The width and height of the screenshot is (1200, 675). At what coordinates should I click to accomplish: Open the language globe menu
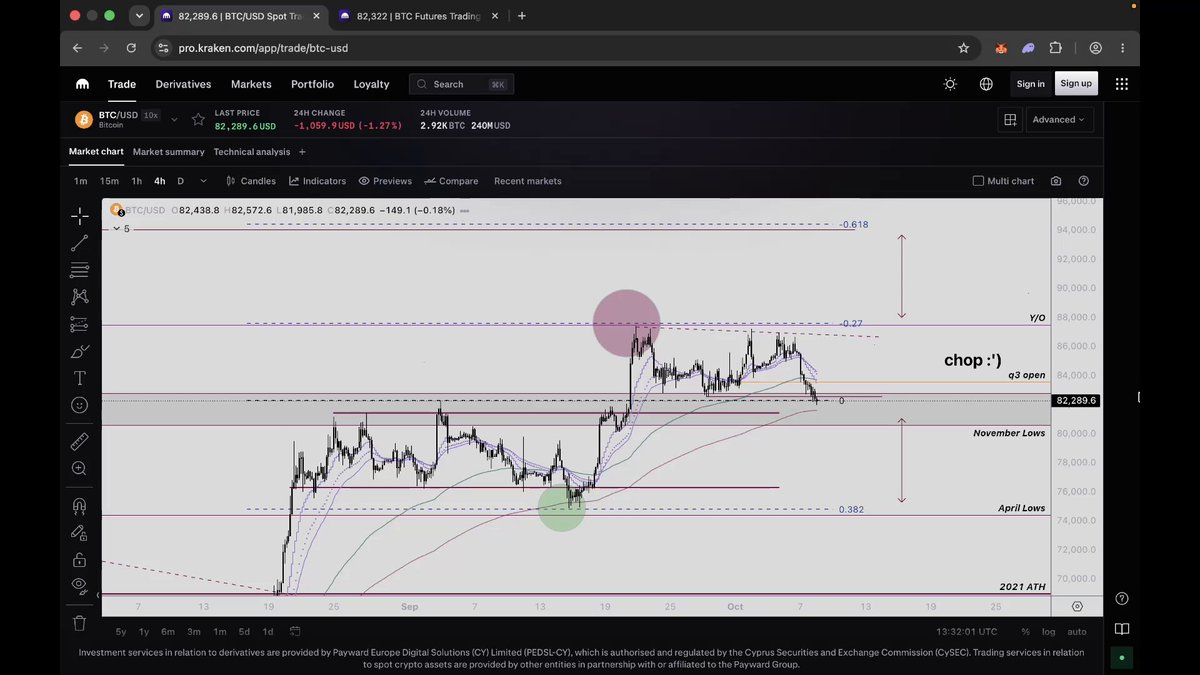986,84
